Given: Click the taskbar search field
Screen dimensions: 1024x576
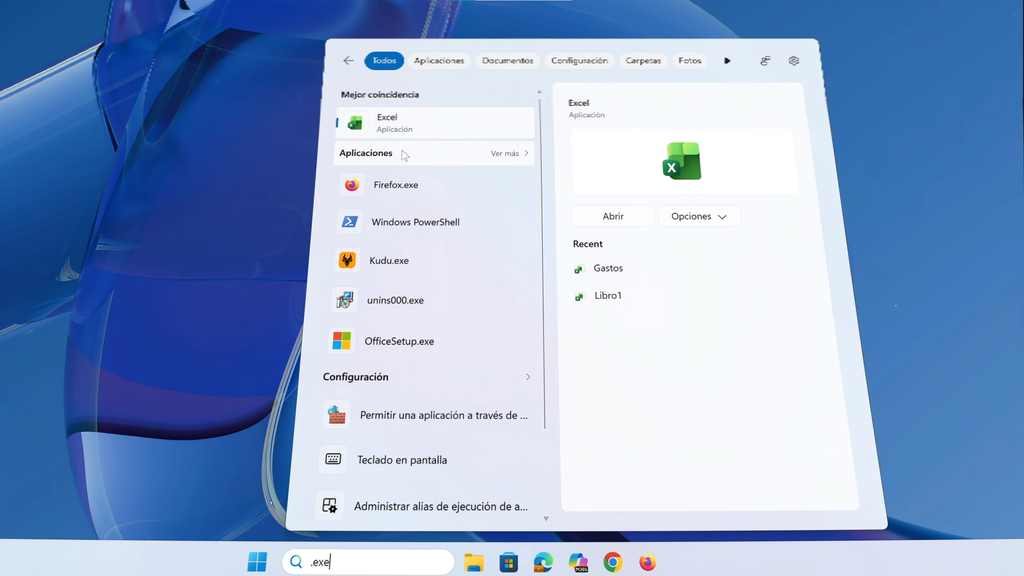Looking at the screenshot, I should click(x=368, y=562).
